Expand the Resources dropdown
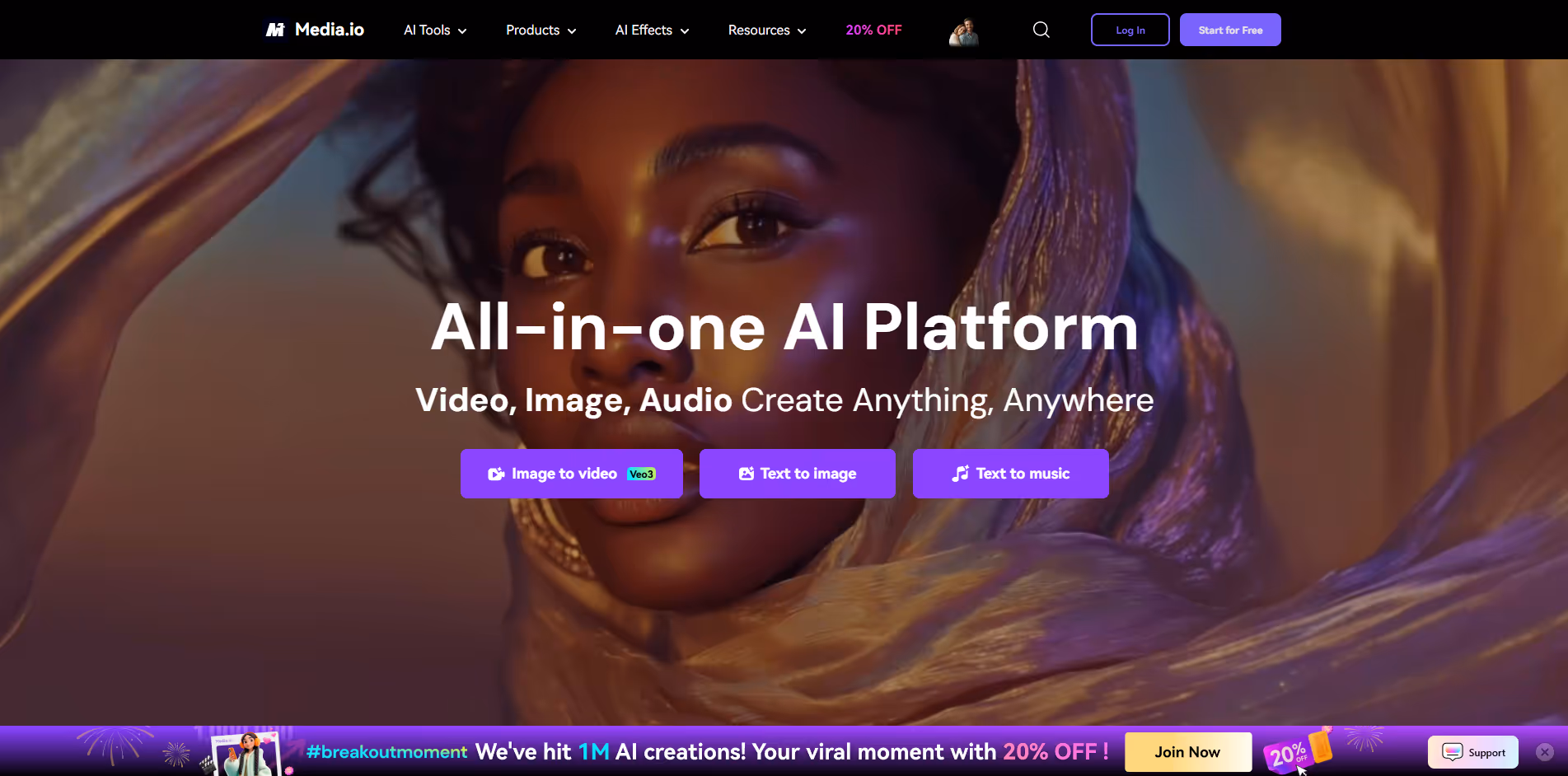Screen dimensions: 1568x776 [765, 30]
